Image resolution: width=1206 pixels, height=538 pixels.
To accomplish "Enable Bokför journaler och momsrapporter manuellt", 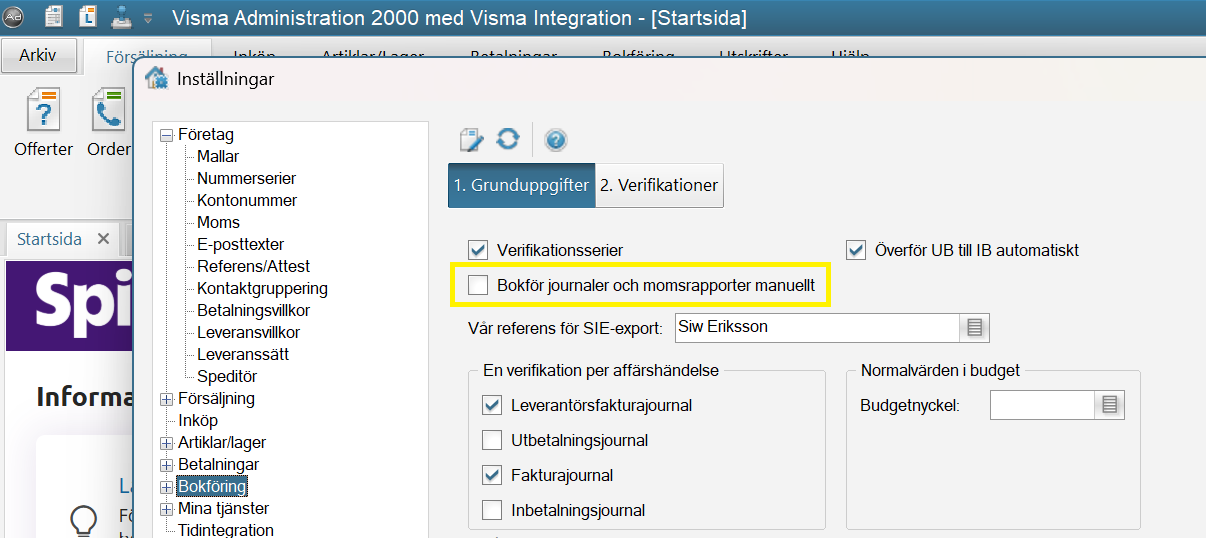I will click(x=478, y=286).
